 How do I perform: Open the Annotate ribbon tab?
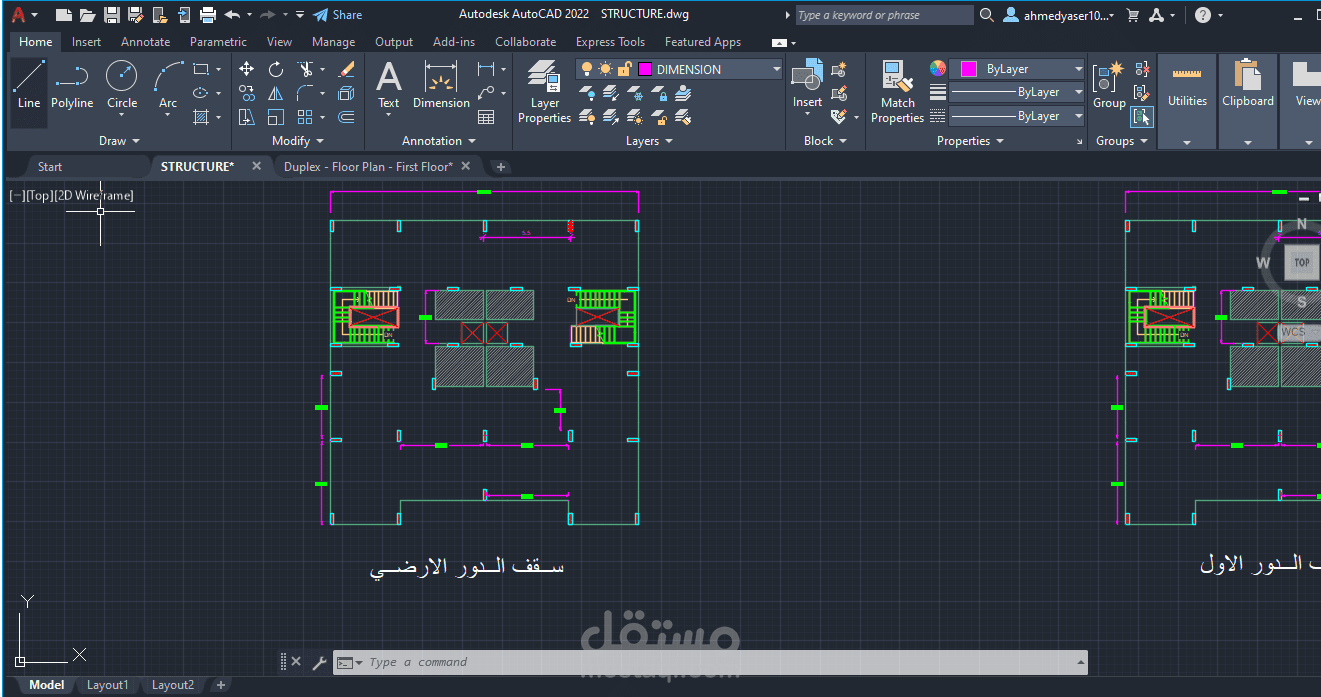click(x=145, y=42)
